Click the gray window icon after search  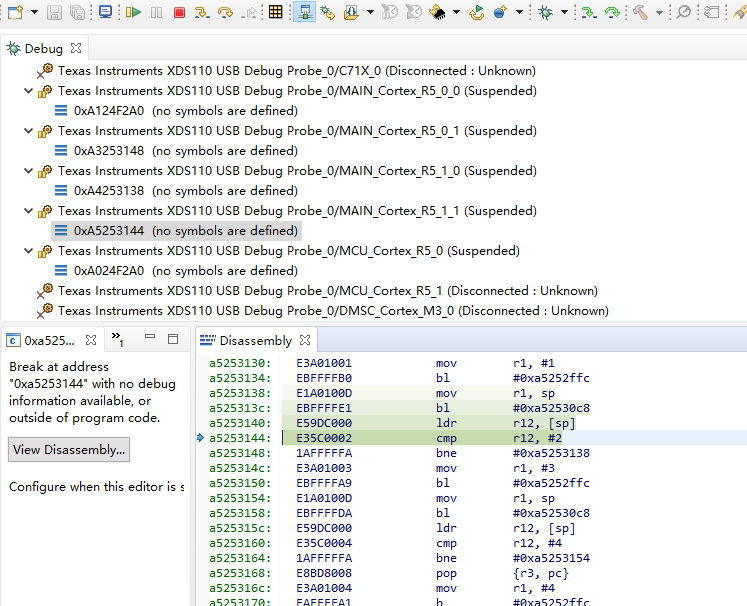[x=711, y=12]
